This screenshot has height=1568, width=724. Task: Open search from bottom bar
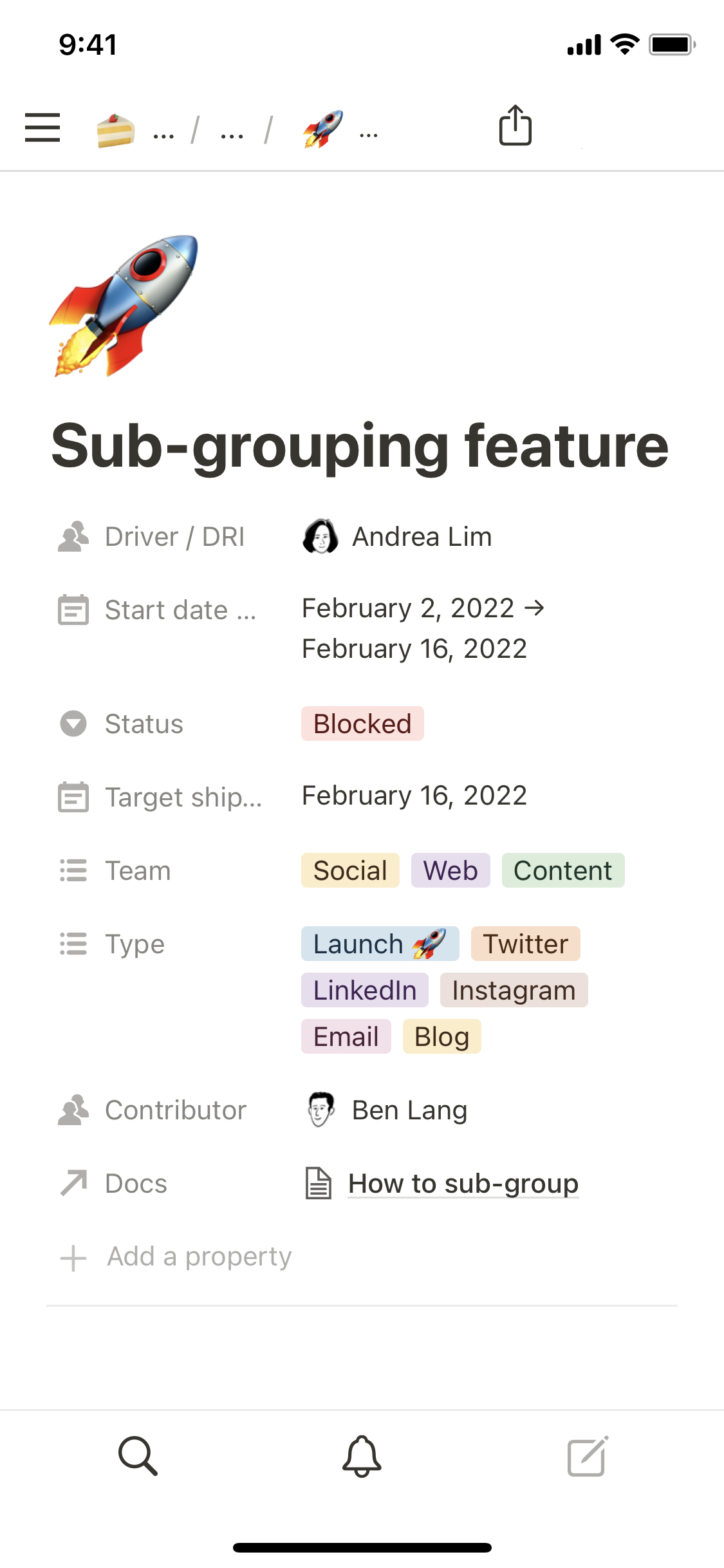pyautogui.click(x=138, y=1455)
